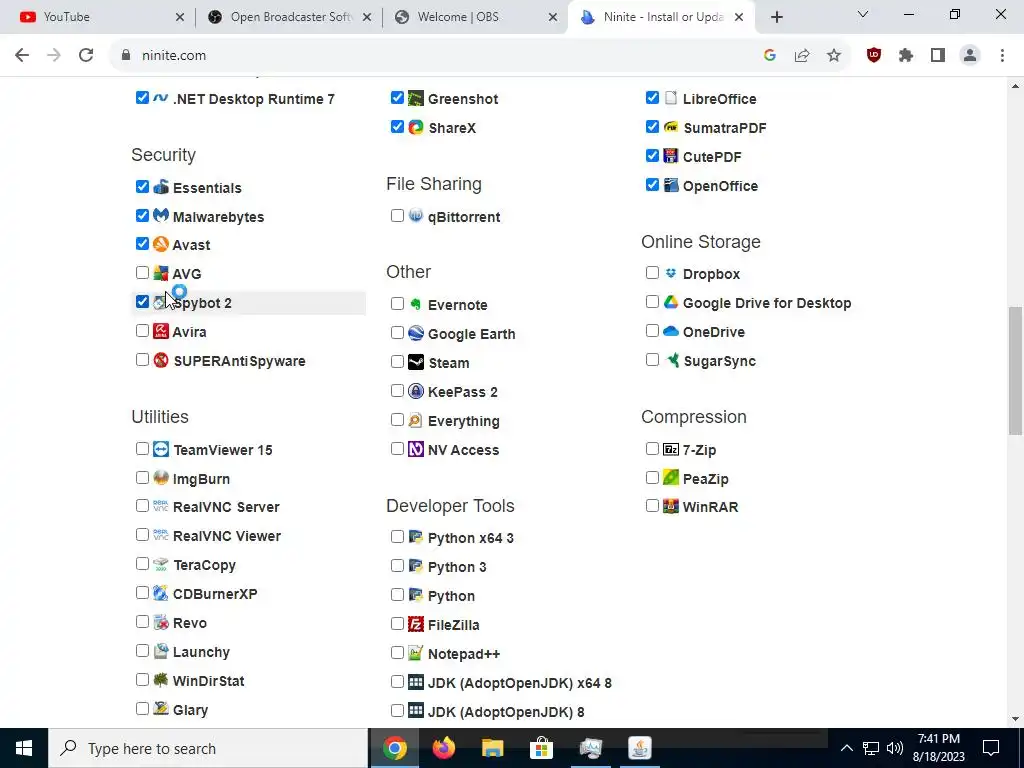Select the Ninite - Install or Update tab
The width and height of the screenshot is (1024, 768).
663,17
